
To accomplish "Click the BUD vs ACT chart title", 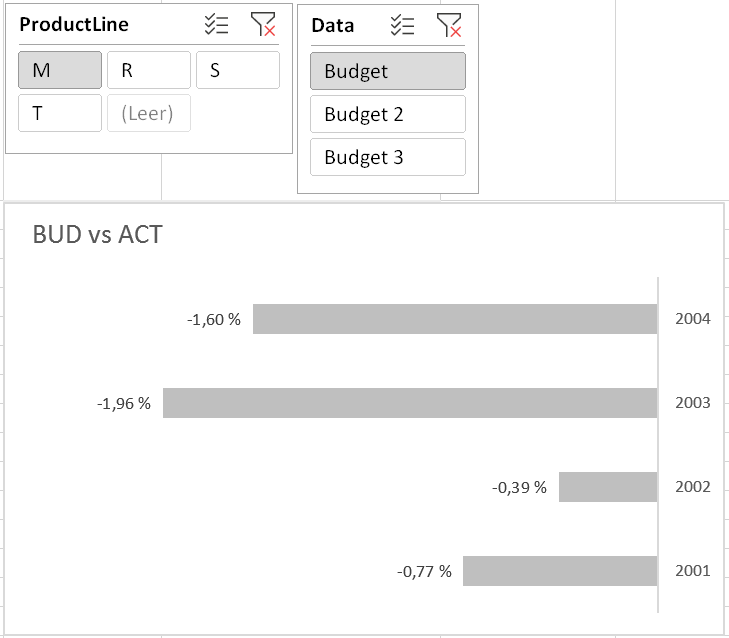I will (x=98, y=235).
